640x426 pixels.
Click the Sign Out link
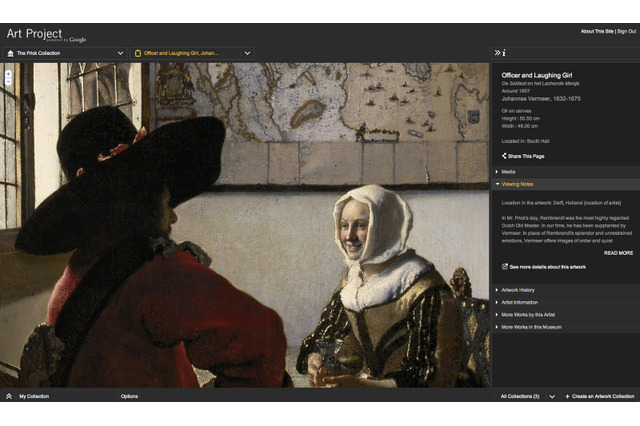pyautogui.click(x=626, y=31)
